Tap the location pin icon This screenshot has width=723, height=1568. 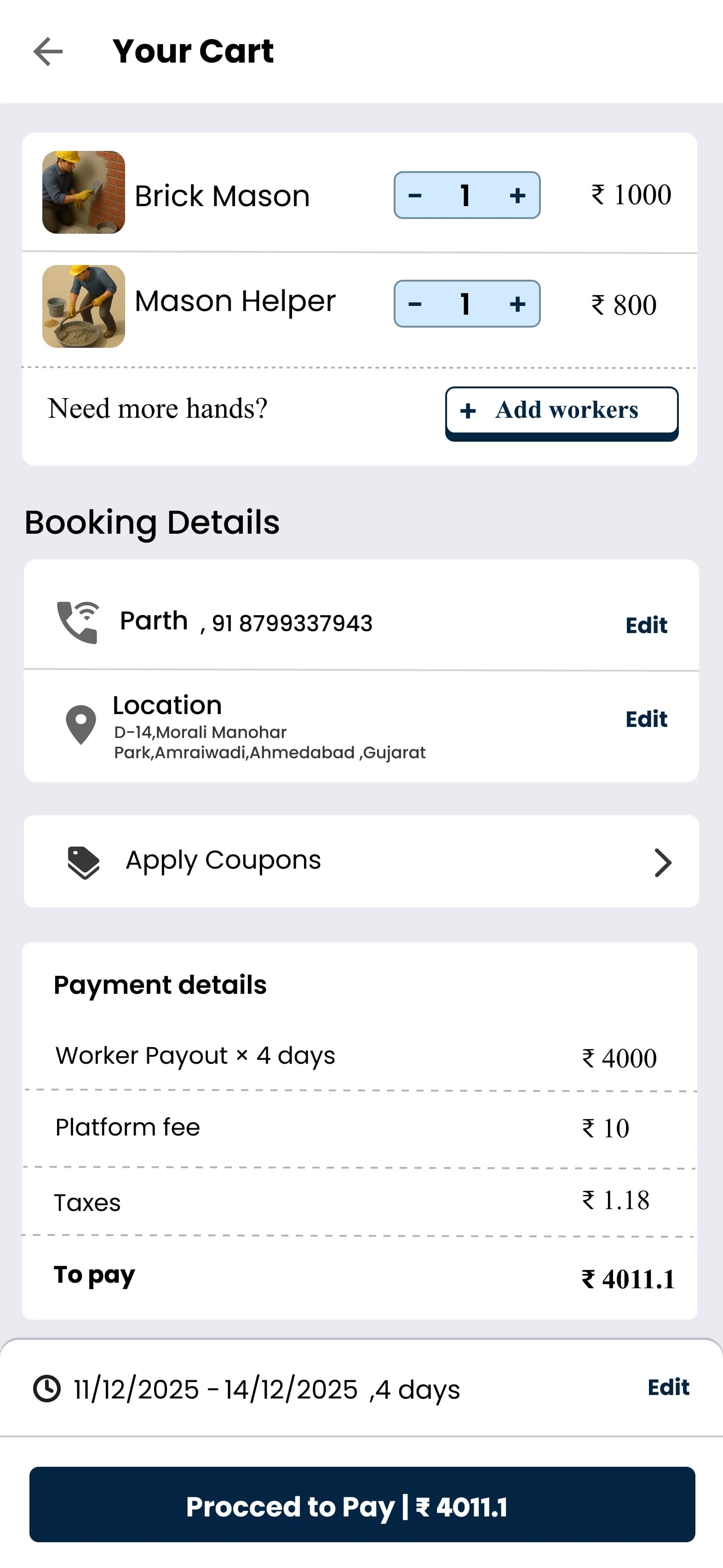point(80,724)
